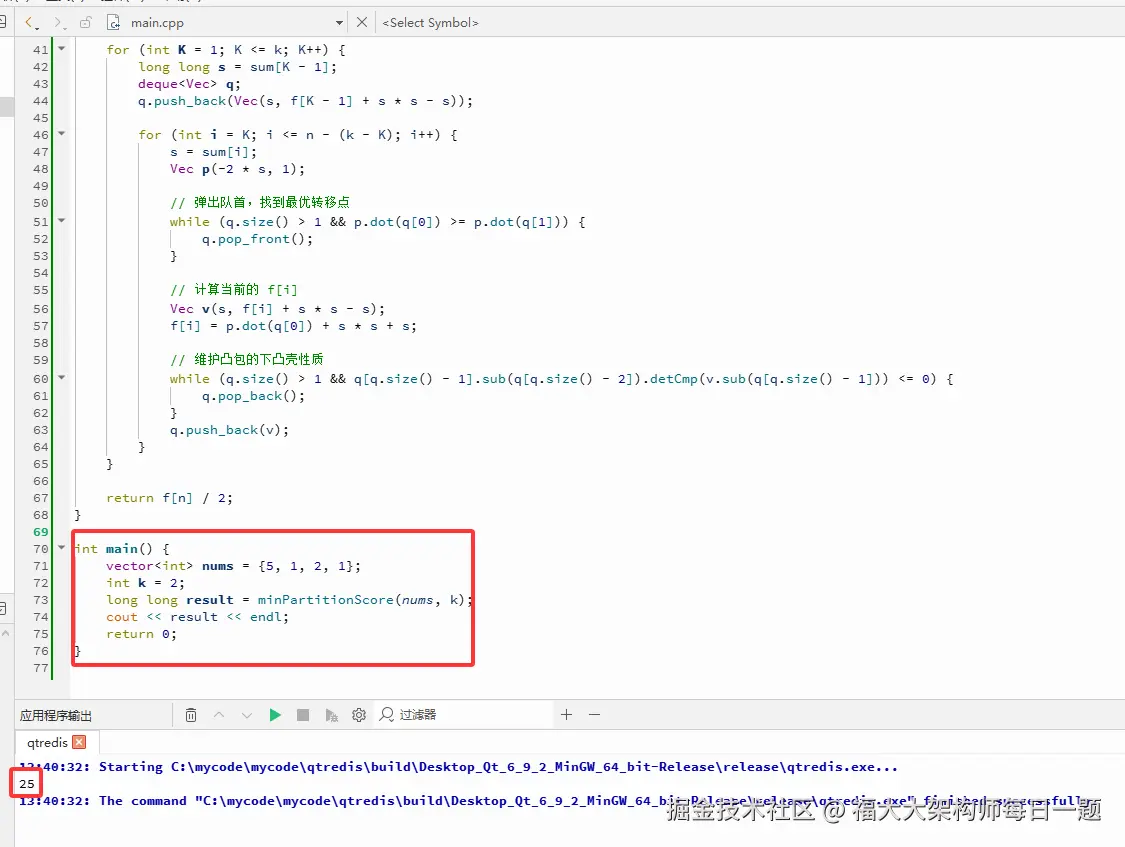Click line number 41 in the gutter
Viewport: 1125px width, 847px height.
40,50
